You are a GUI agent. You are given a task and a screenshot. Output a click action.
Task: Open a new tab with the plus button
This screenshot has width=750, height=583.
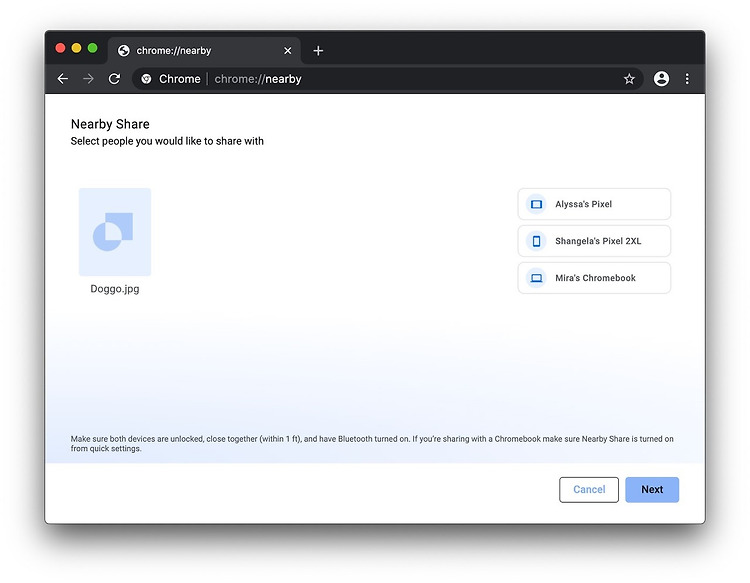pyautogui.click(x=318, y=51)
